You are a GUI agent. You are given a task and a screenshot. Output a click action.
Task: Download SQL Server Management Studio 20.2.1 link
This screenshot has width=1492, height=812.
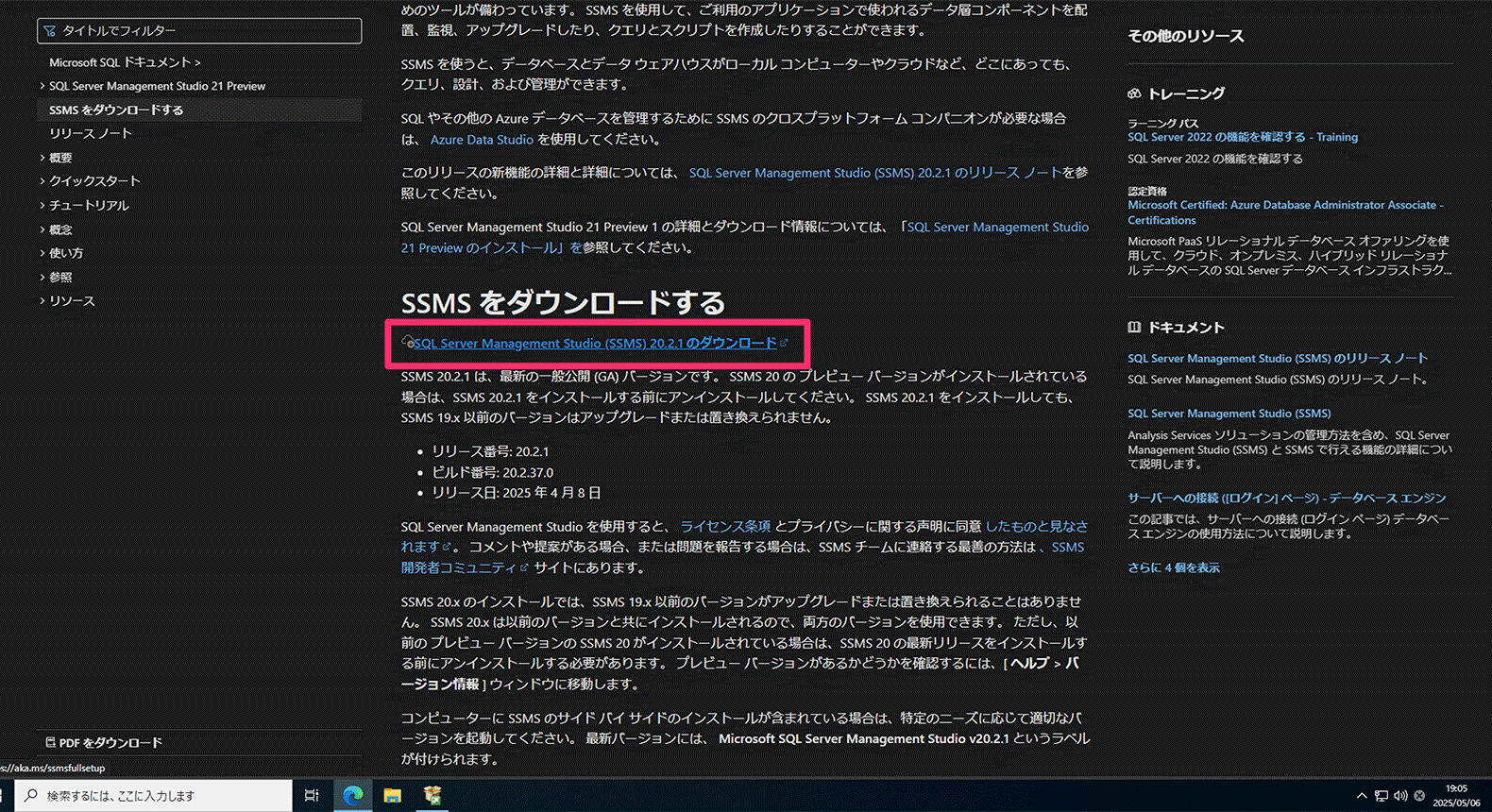coord(595,343)
